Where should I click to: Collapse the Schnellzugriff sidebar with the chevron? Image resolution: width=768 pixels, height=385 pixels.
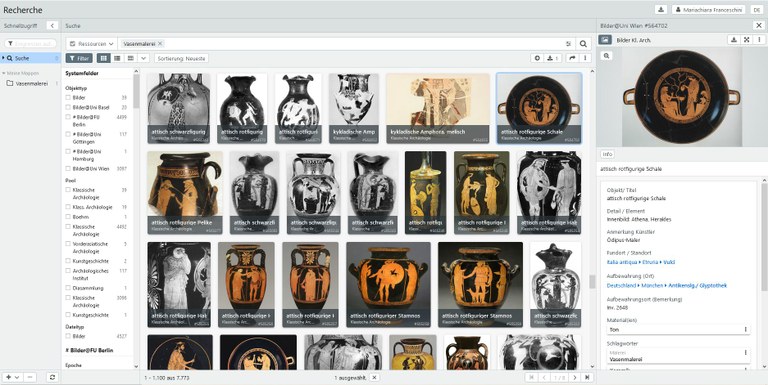[x=52, y=25]
